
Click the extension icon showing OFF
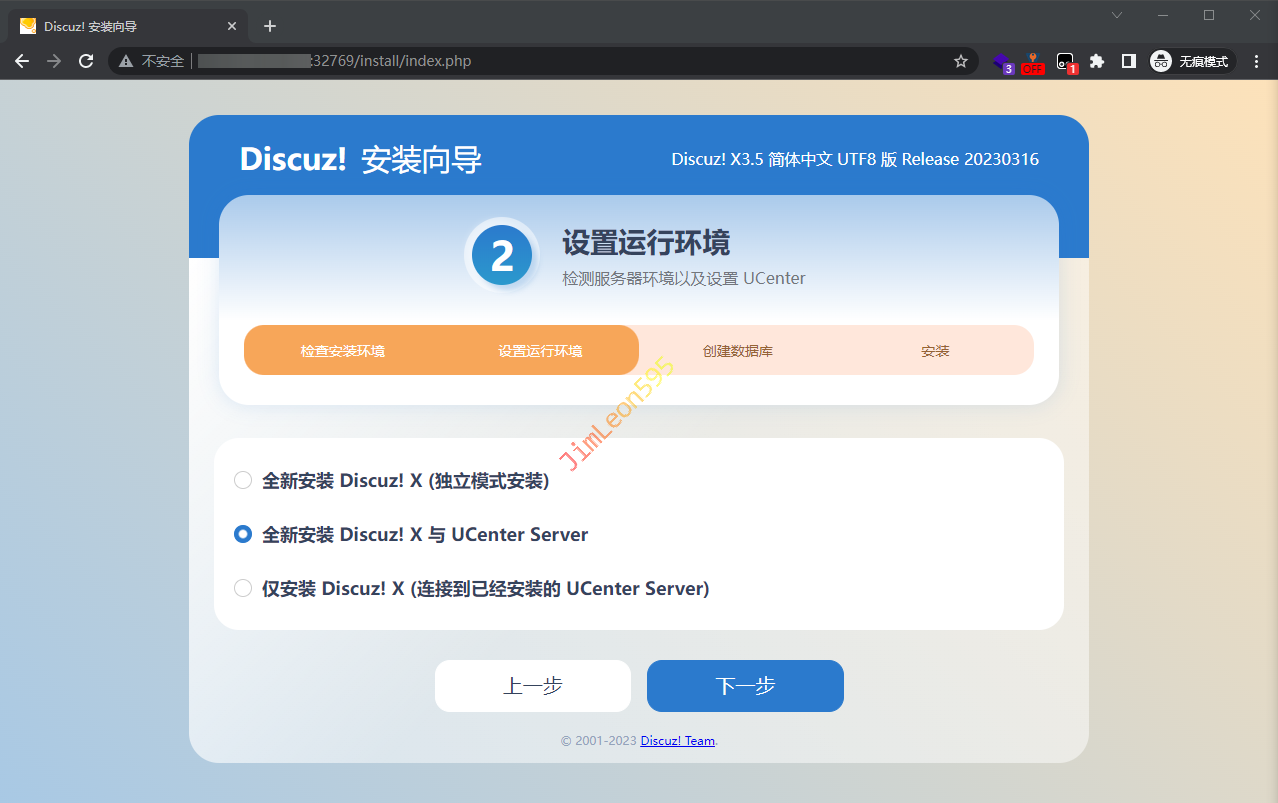[x=1032, y=62]
